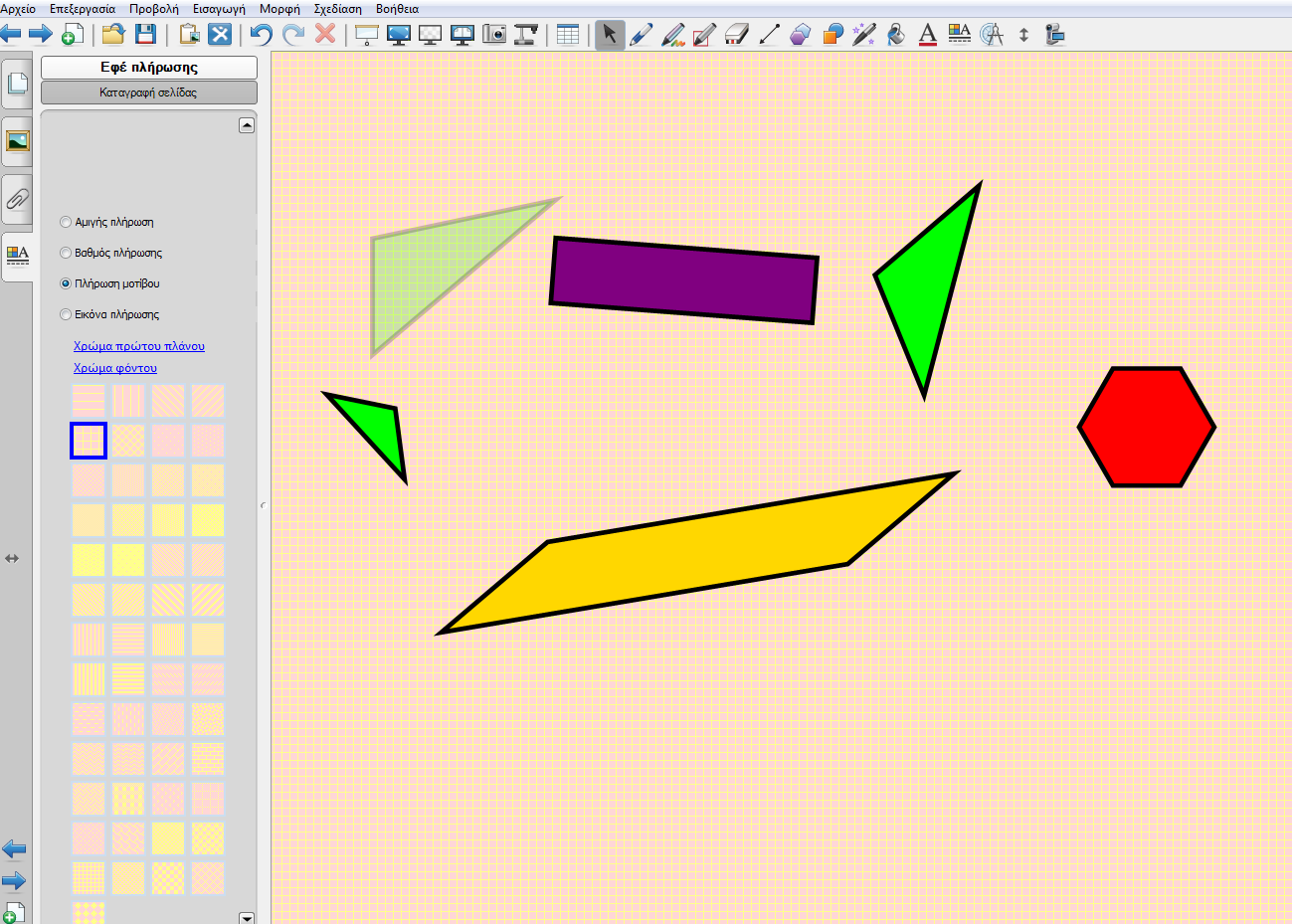Click bottom-left previous page arrow
The width and height of the screenshot is (1292, 924).
coord(14,848)
